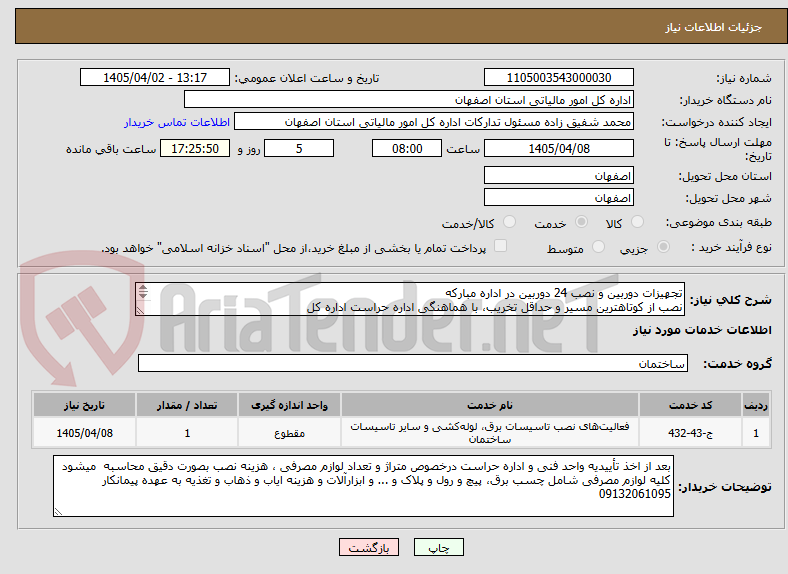Click the شماره نیاز field 1105003543000030
Viewport: 788px width, 574px height.
tap(558, 77)
